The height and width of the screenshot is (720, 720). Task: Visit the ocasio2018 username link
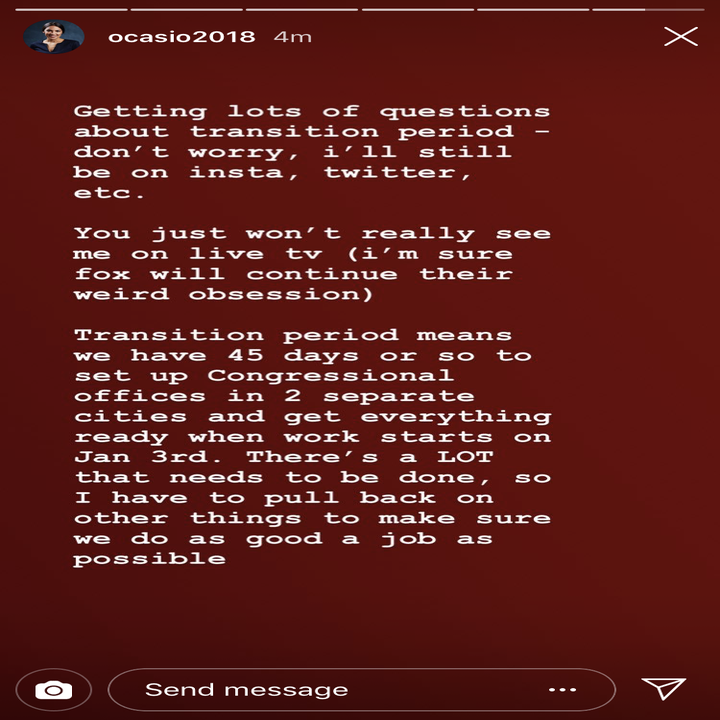181,37
